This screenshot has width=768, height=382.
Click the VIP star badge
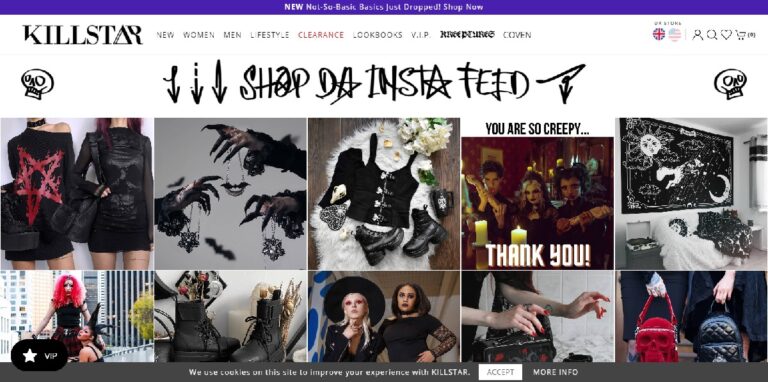pyautogui.click(x=39, y=356)
